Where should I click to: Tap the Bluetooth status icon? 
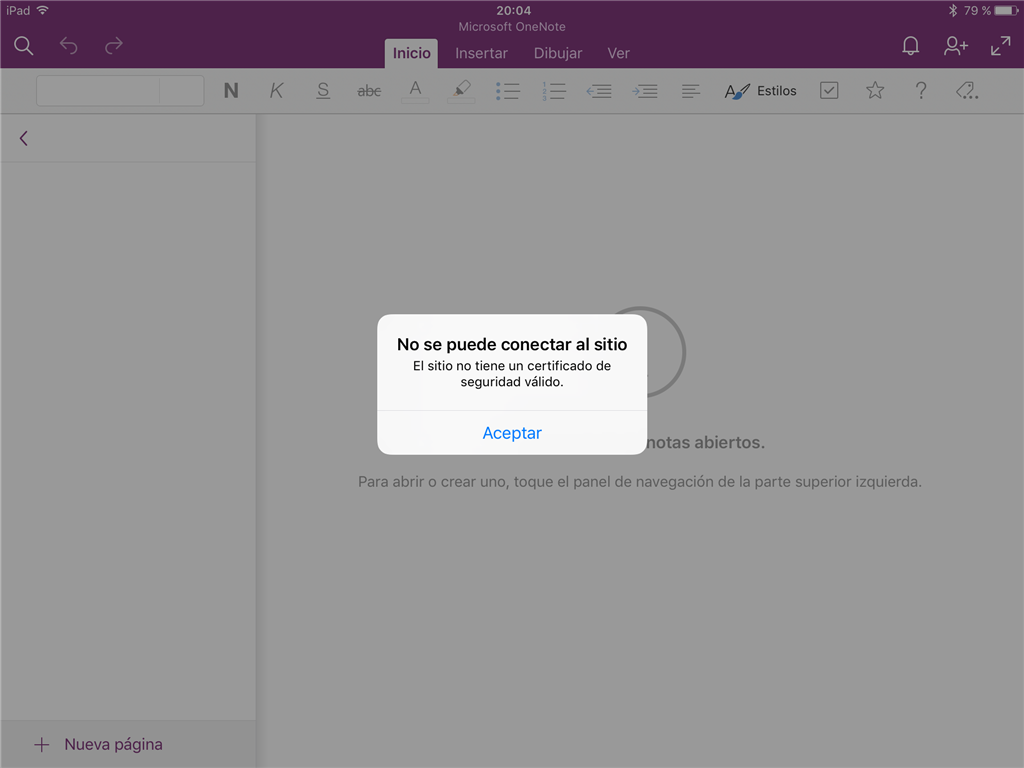coord(953,10)
